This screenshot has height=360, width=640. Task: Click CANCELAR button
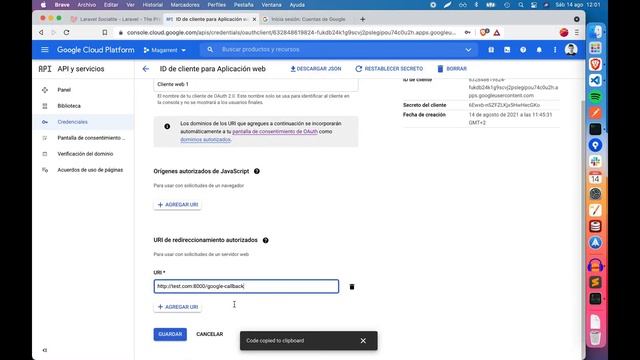pyautogui.click(x=209, y=334)
